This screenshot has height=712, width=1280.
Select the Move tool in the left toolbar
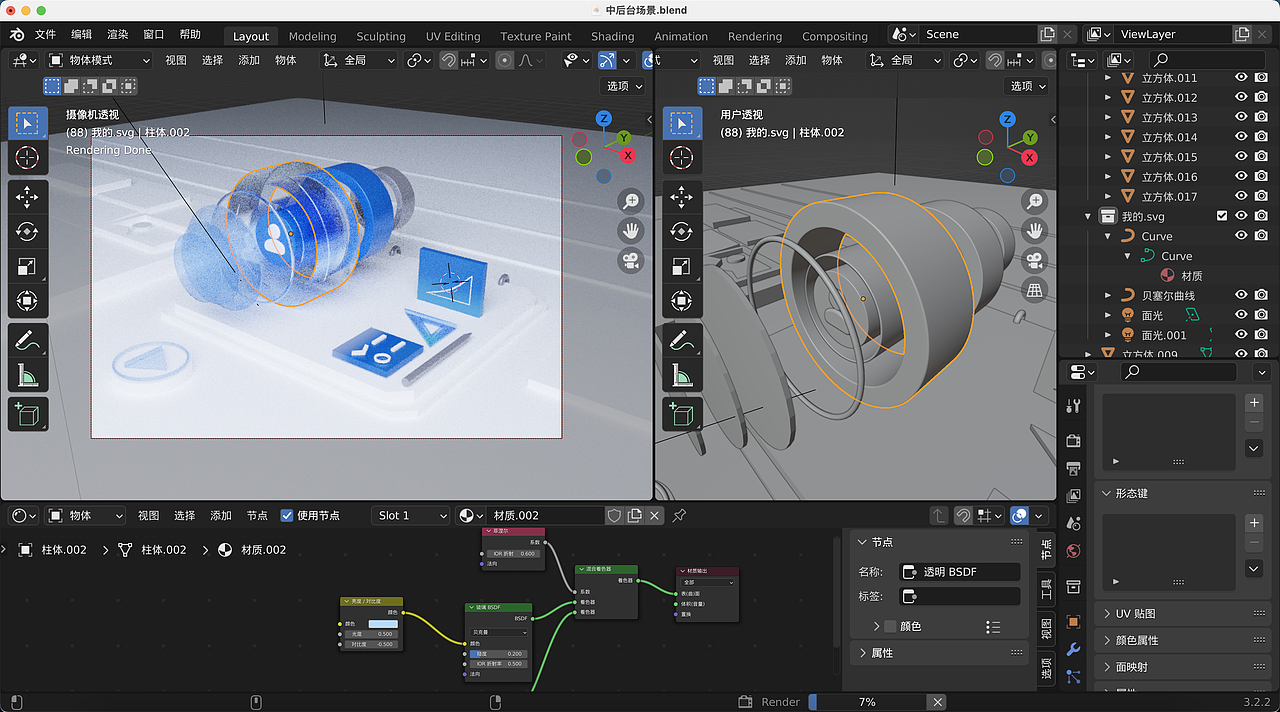click(x=27, y=197)
